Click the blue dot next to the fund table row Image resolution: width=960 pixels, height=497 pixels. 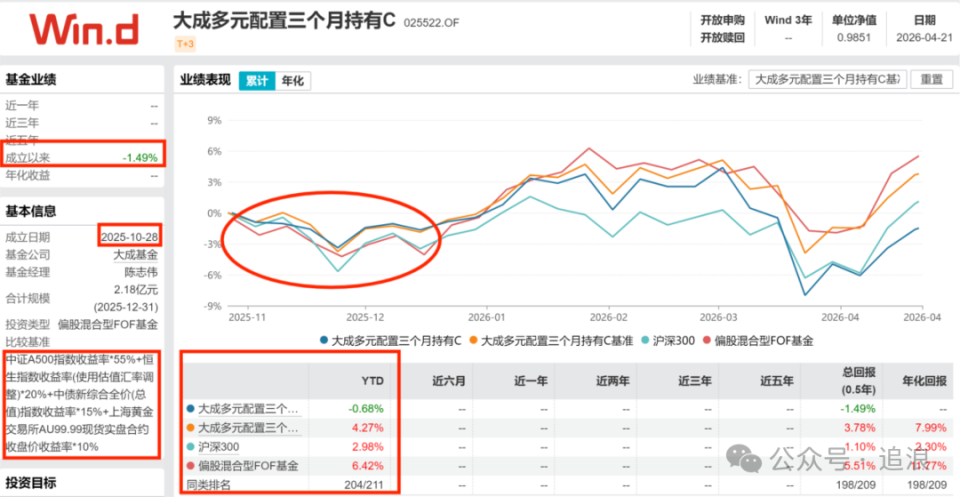pos(191,408)
